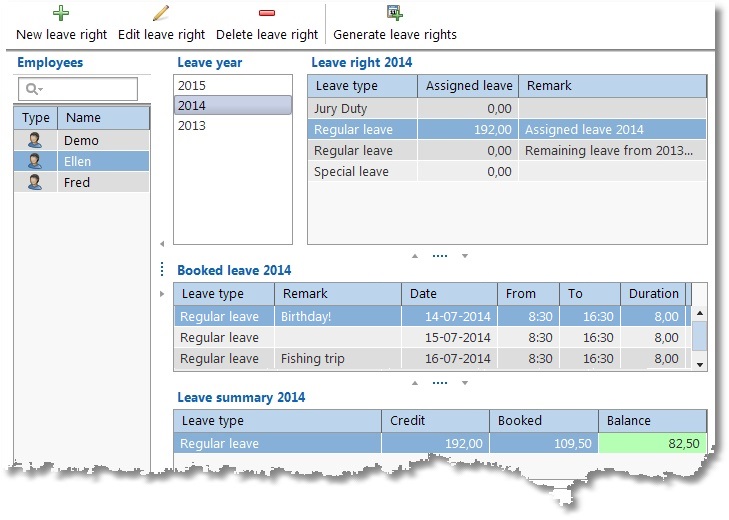Select leave year 2014
729x520 pixels.
point(233,106)
